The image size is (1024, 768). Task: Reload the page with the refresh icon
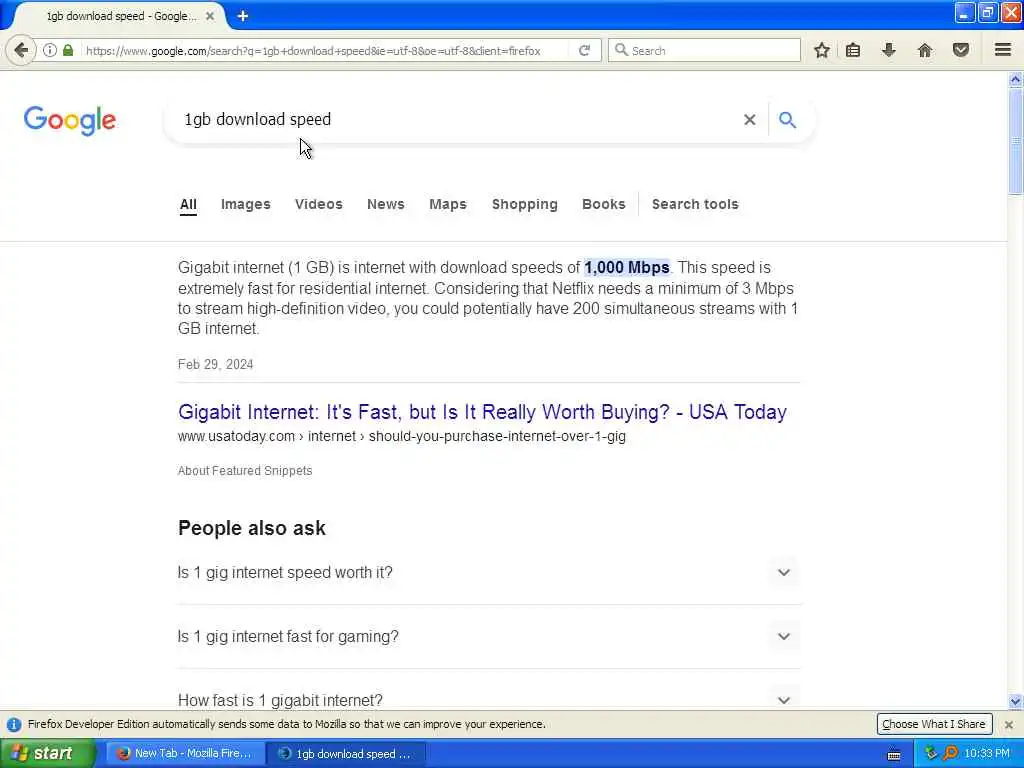pyautogui.click(x=584, y=50)
